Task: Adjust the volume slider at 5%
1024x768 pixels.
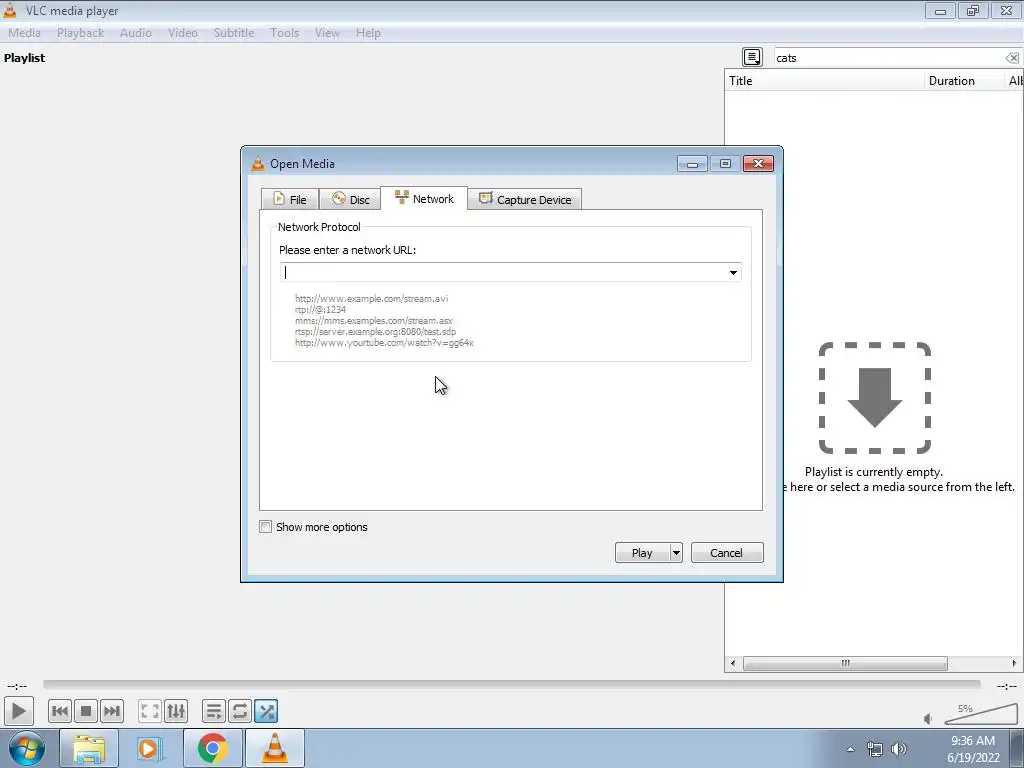Action: coord(980,714)
